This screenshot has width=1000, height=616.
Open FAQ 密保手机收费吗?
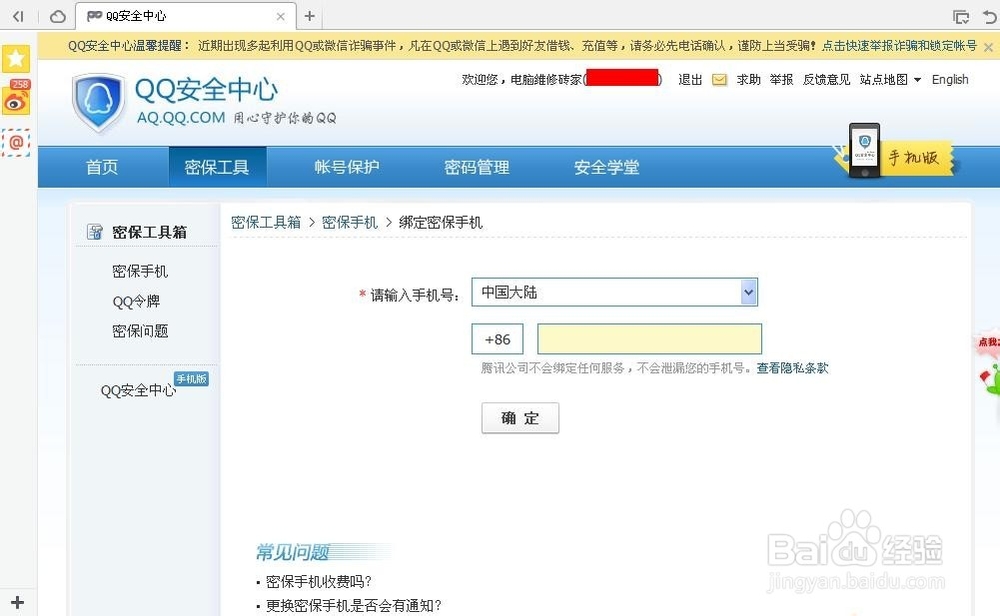(318, 582)
